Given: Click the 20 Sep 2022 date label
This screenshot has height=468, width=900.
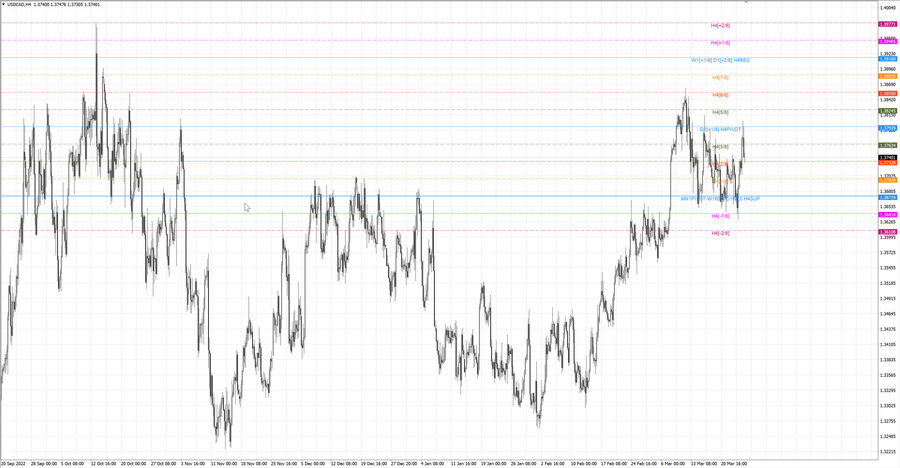Looking at the screenshot, I should coord(13,463).
